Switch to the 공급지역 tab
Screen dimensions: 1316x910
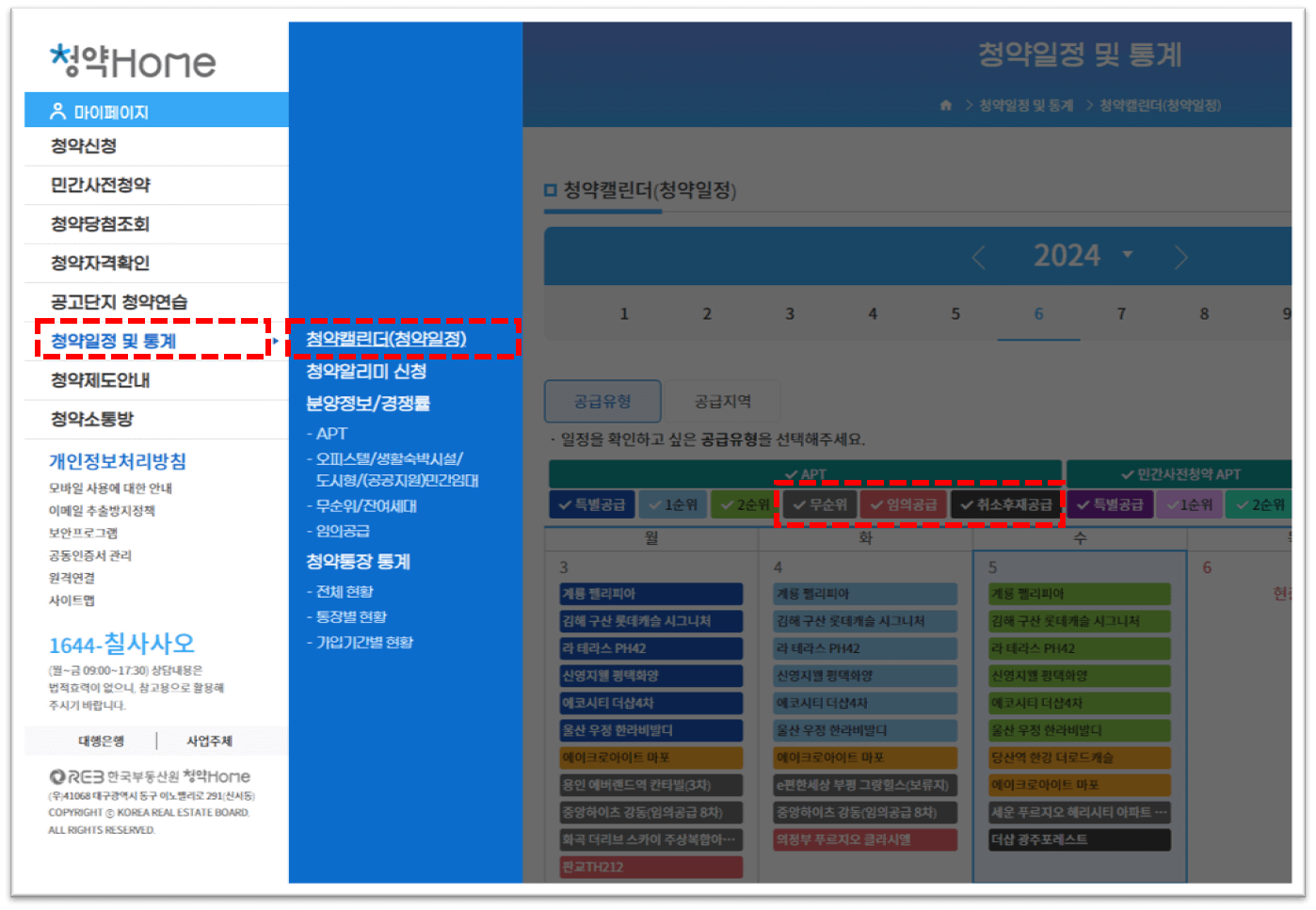(723, 401)
